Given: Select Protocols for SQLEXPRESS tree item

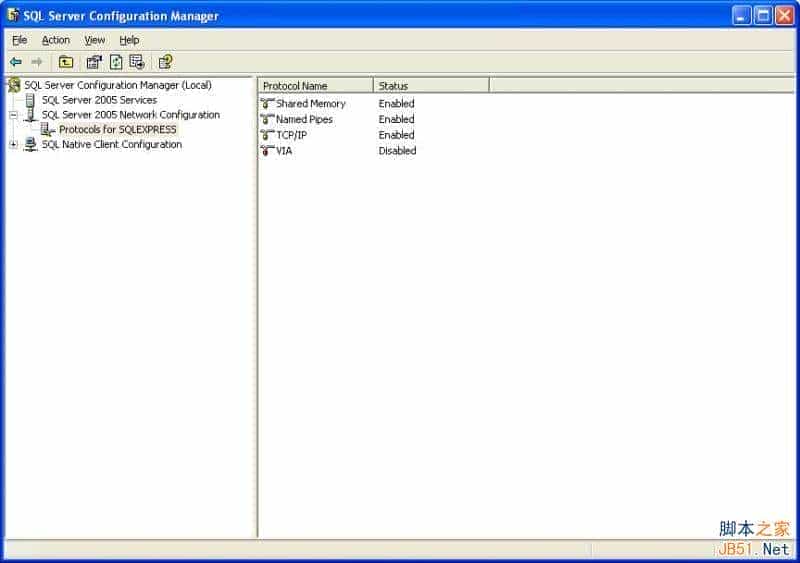Looking at the screenshot, I should coord(118,129).
